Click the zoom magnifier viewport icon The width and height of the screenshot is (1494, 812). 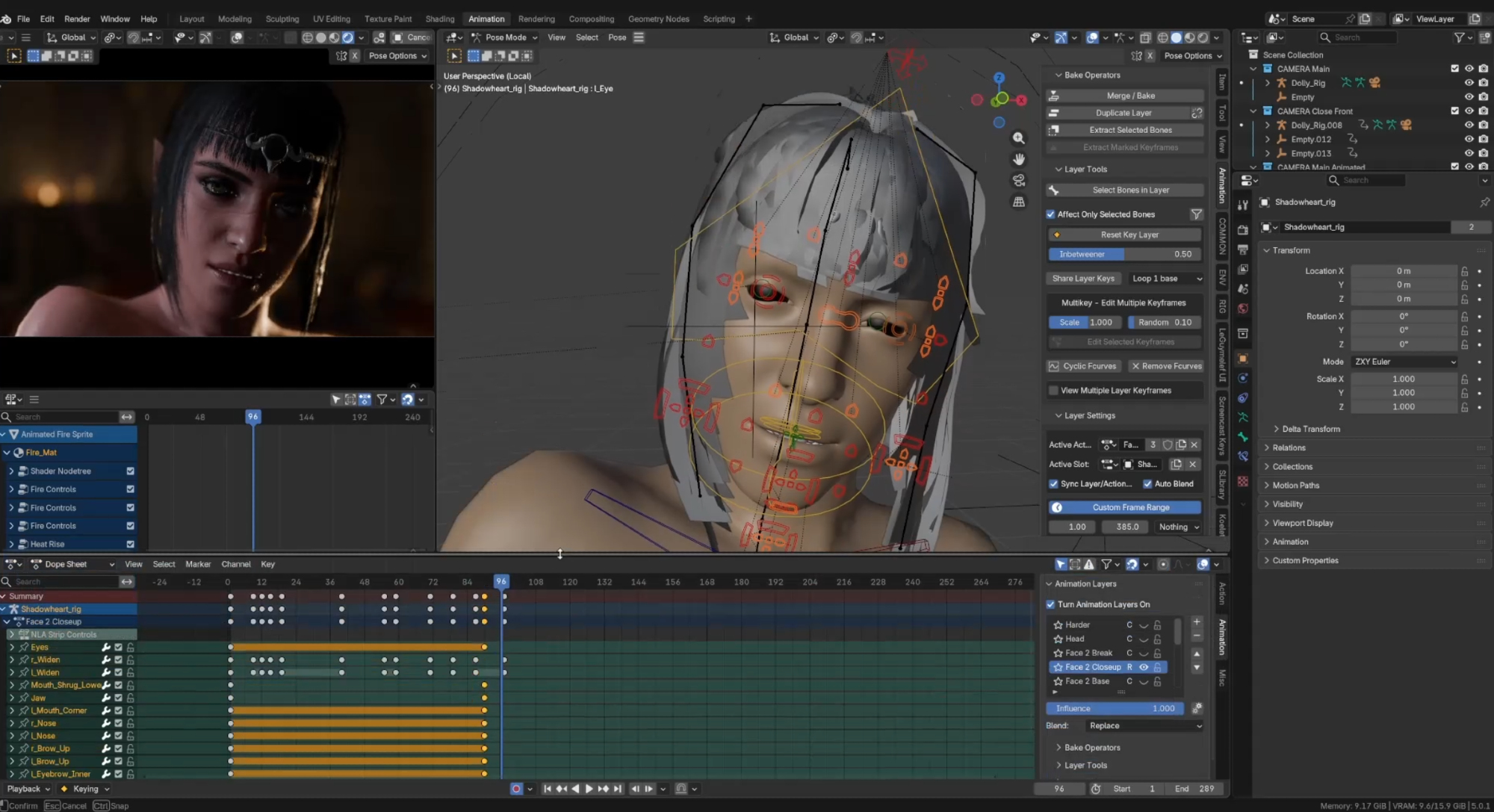[x=1018, y=138]
